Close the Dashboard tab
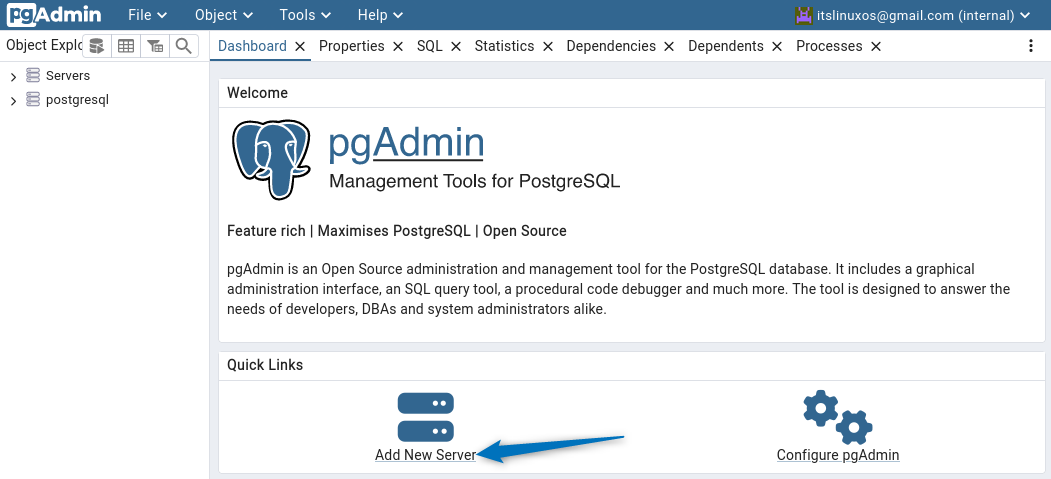The height and width of the screenshot is (479, 1051). 300,46
